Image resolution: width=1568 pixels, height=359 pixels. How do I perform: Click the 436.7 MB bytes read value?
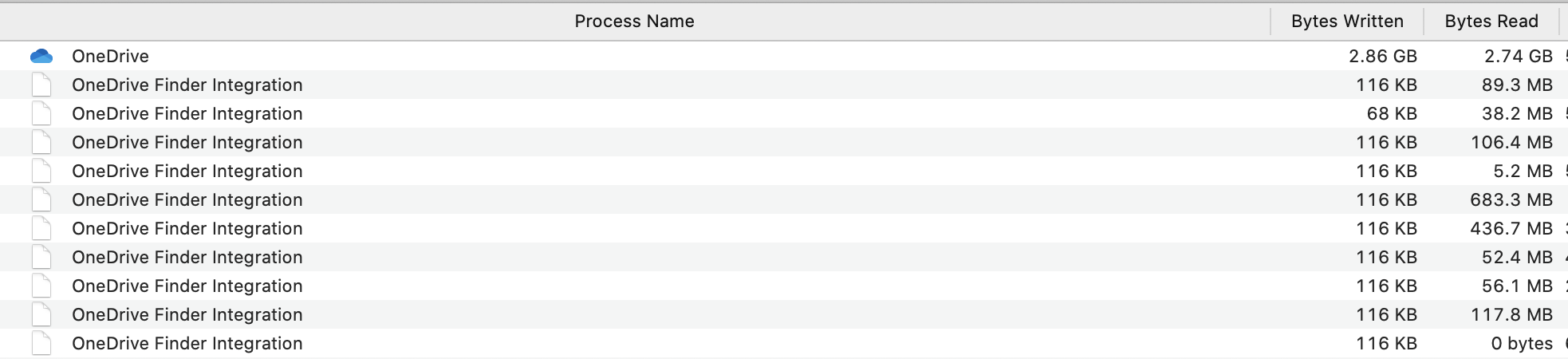click(1512, 228)
